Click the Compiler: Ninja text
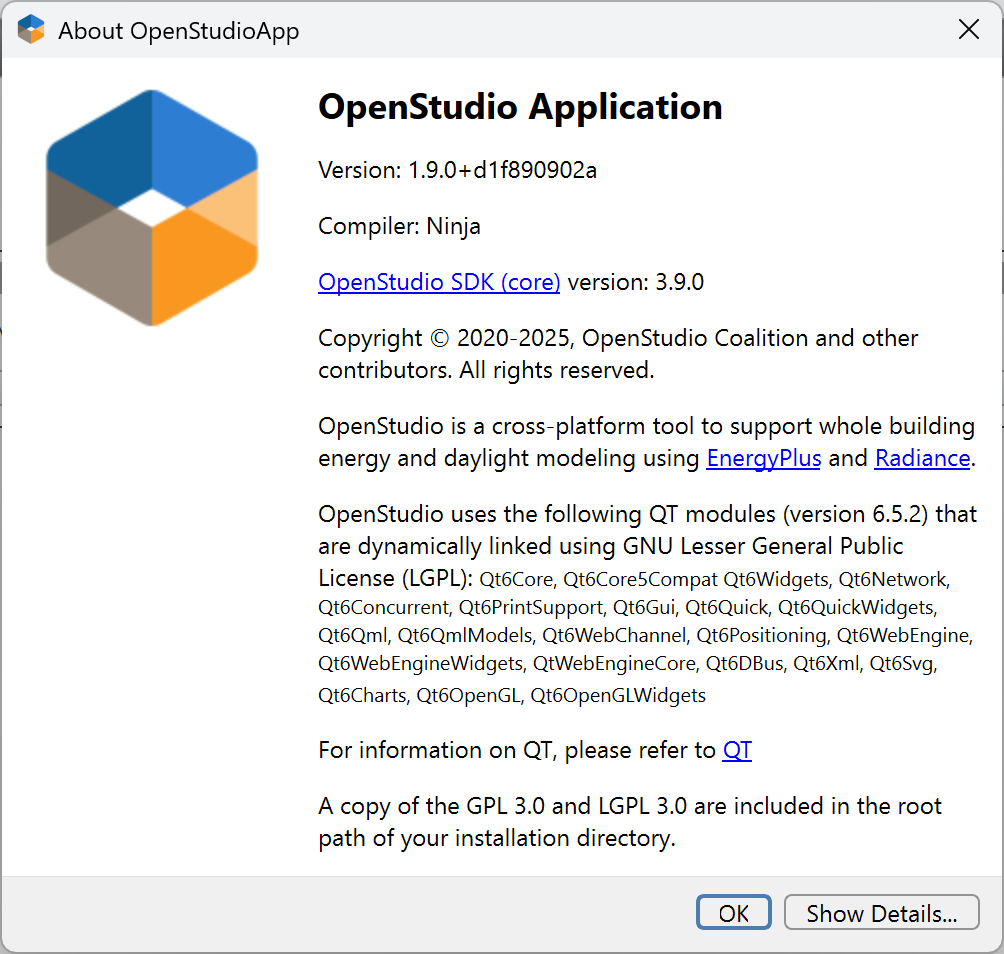This screenshot has width=1004, height=954. (399, 226)
